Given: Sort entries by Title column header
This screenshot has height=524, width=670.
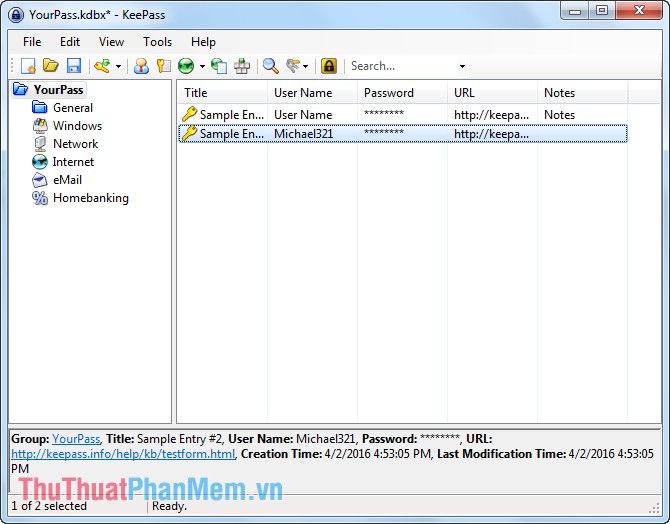Looking at the screenshot, I should click(223, 93).
